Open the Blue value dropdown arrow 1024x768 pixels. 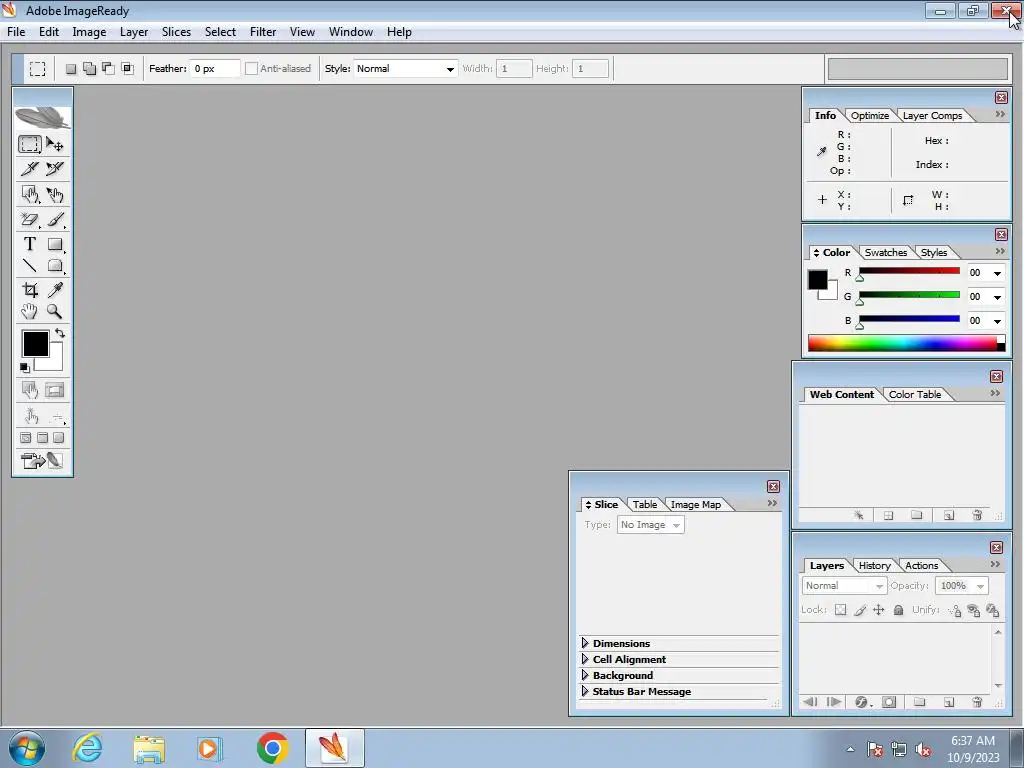pyautogui.click(x=997, y=321)
